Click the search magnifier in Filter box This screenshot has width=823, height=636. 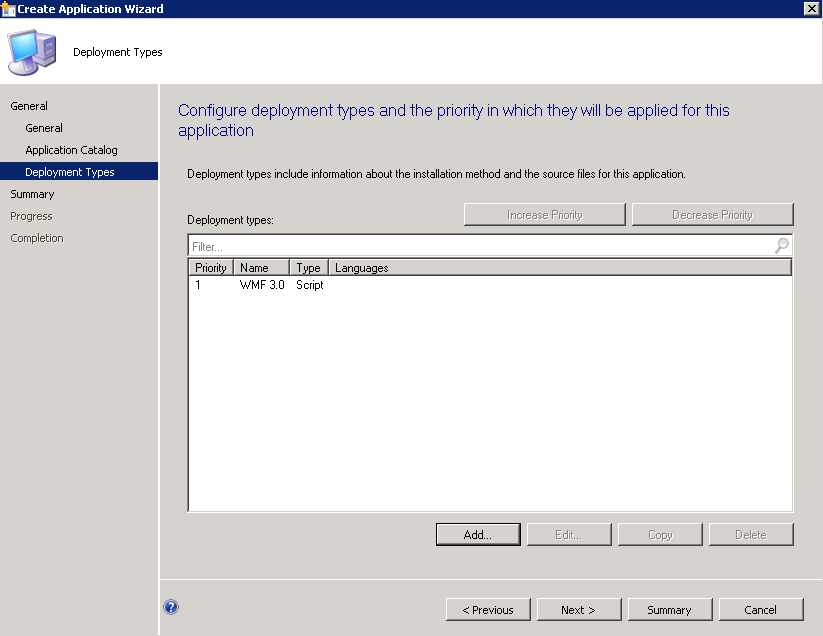(782, 245)
